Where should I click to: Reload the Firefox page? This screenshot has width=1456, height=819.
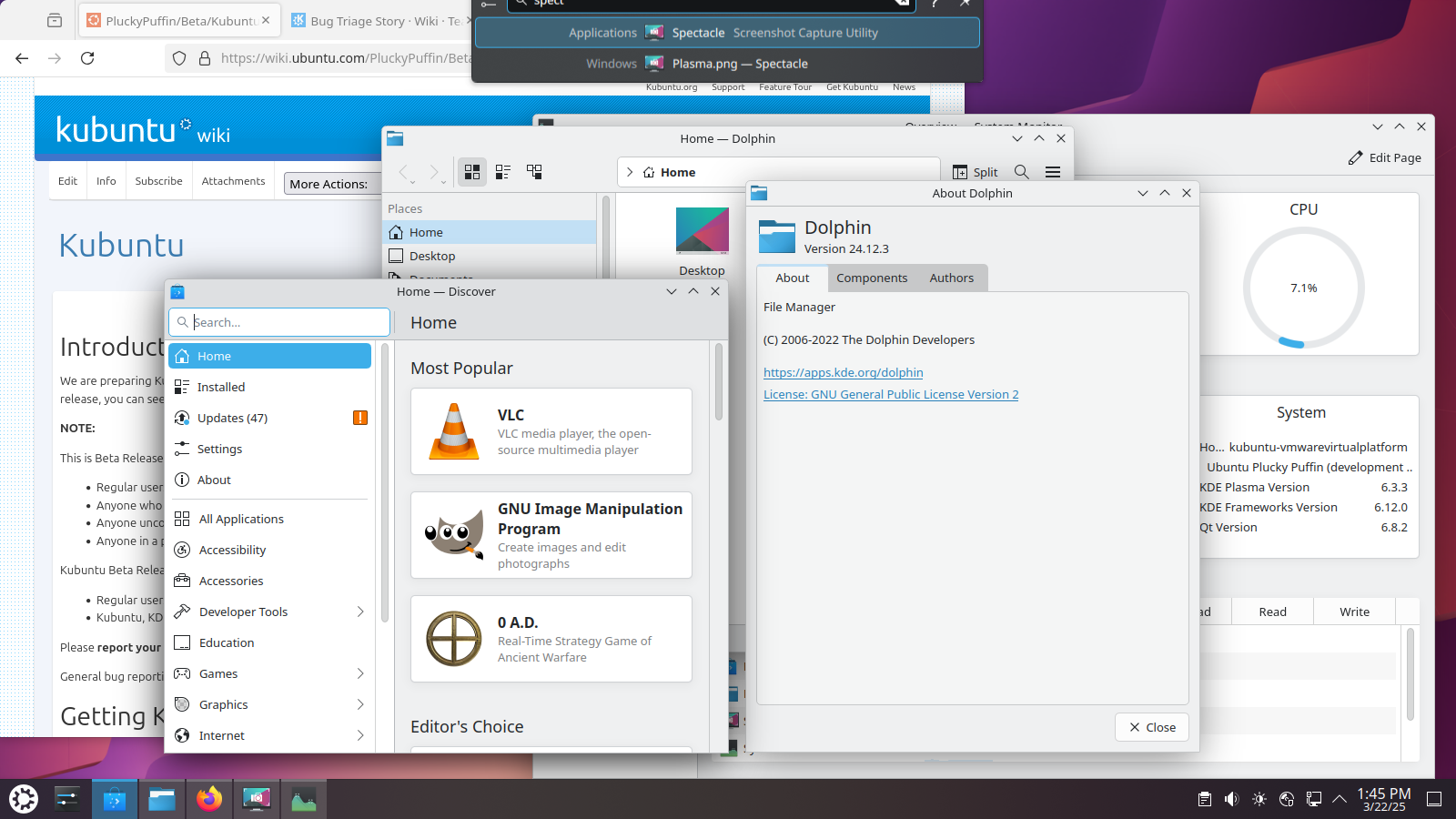click(x=87, y=58)
